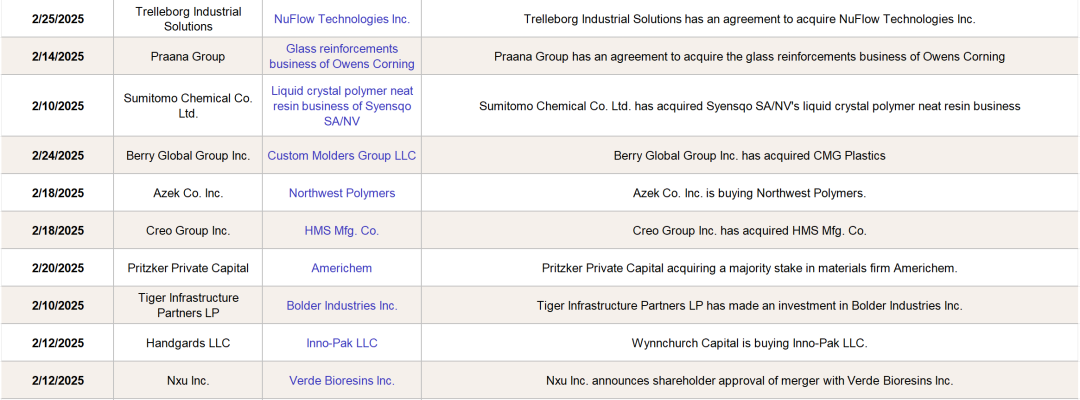This screenshot has width=1080, height=400.
Task: Click the Bolder Industries Inc. link
Action: point(341,305)
